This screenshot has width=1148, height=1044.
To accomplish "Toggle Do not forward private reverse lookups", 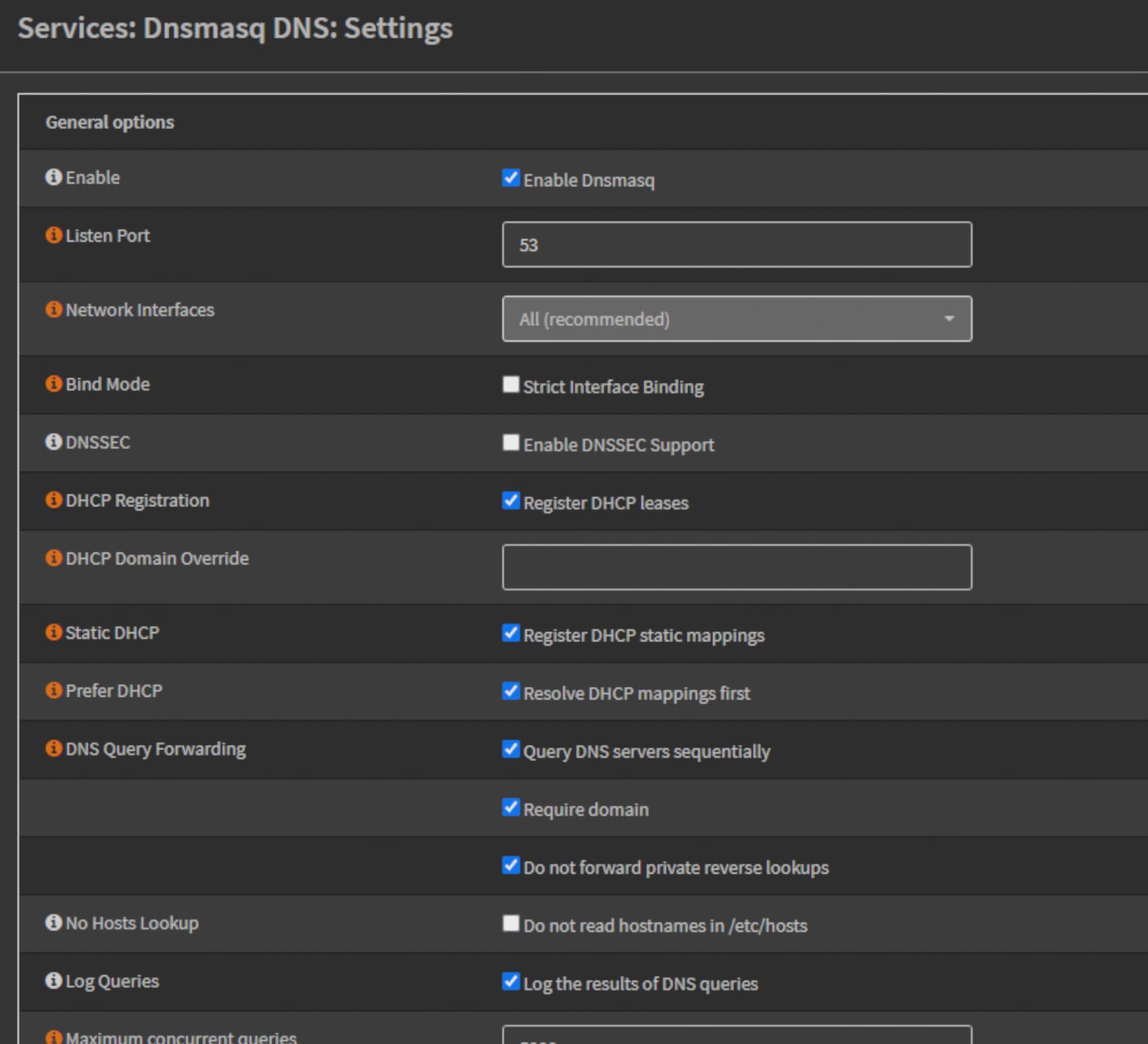I will 511,865.
